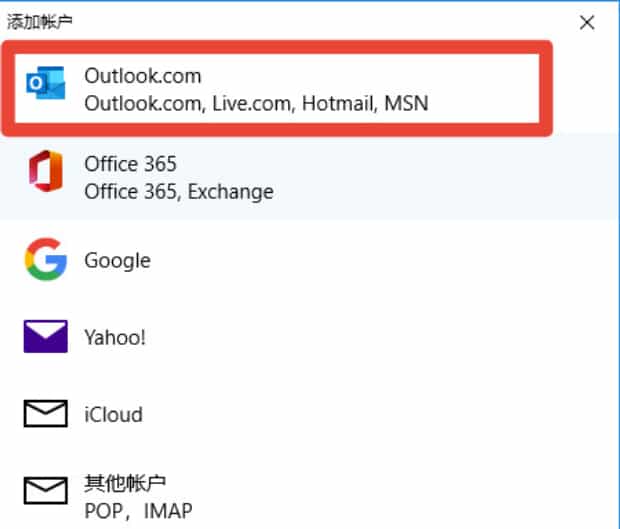Screen dimensions: 620x529
Task: Click the iCloud envelope icon
Action: click(x=45, y=414)
